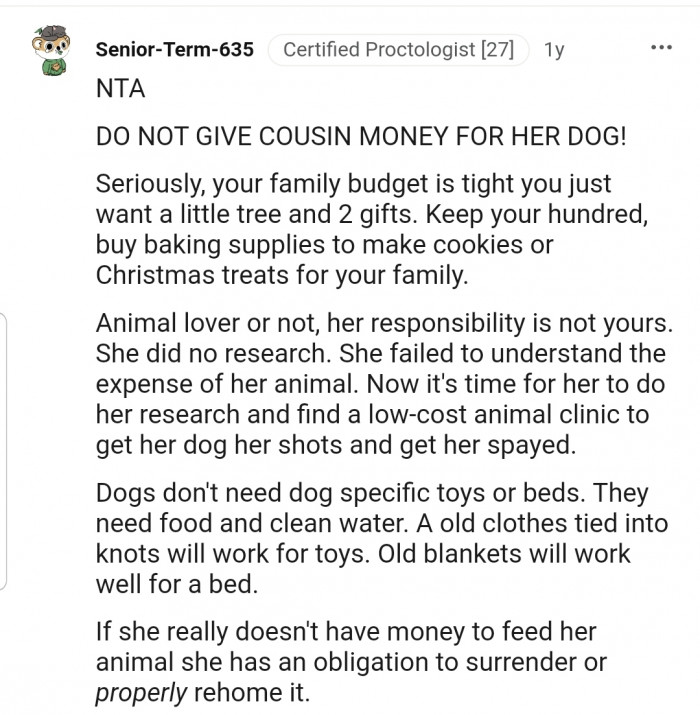700x715 pixels.
Task: Click the text "Old blankets will work"
Action: [x=535, y=553]
